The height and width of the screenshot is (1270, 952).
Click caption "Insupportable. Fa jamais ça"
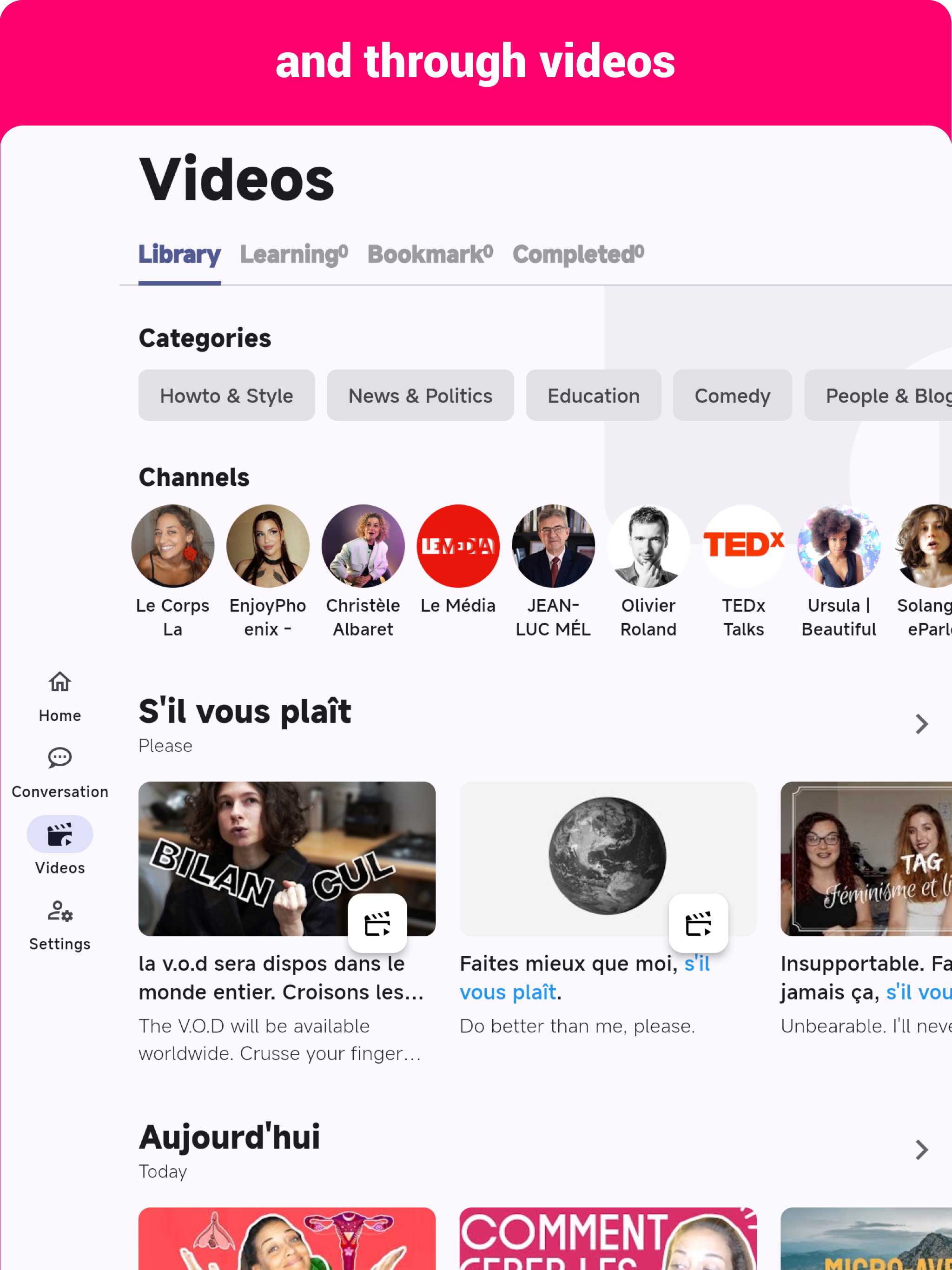pos(866,978)
